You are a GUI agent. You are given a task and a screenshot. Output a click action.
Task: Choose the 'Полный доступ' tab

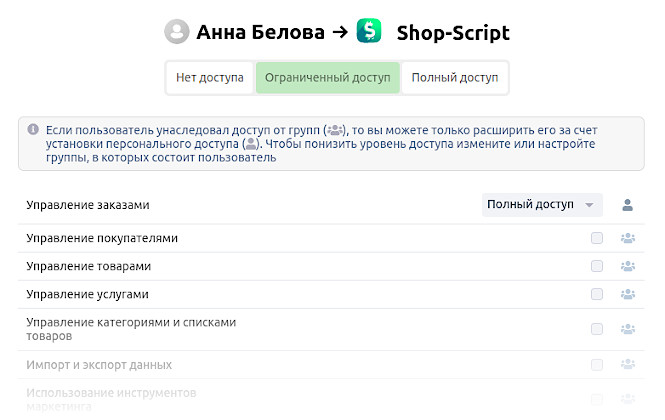455,78
